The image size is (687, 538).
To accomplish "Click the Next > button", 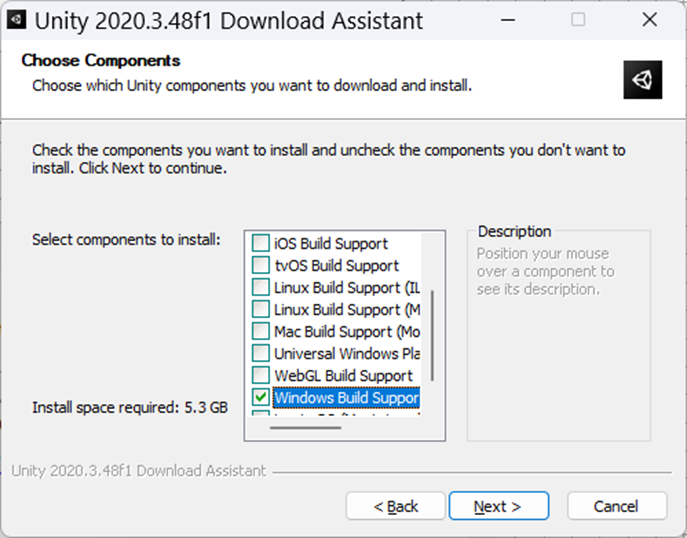I will point(499,506).
